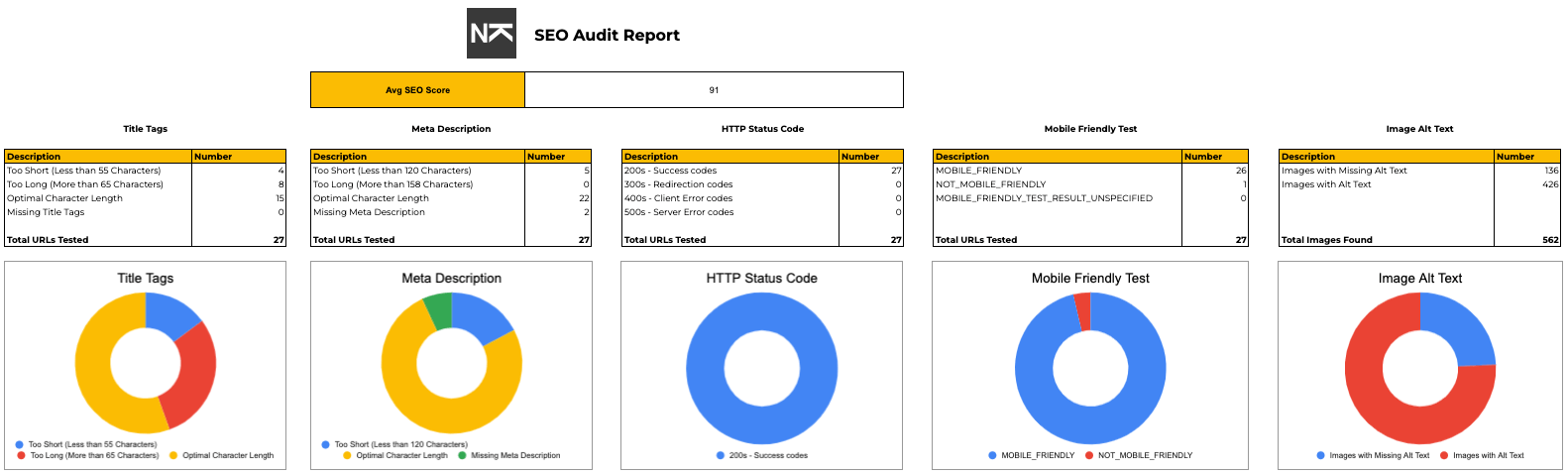Select the MOBILE_FRIENDLY_TEST_RESULT_UNSPECIFIED table row
Image resolution: width=1568 pixels, height=475 pixels.
[1044, 198]
